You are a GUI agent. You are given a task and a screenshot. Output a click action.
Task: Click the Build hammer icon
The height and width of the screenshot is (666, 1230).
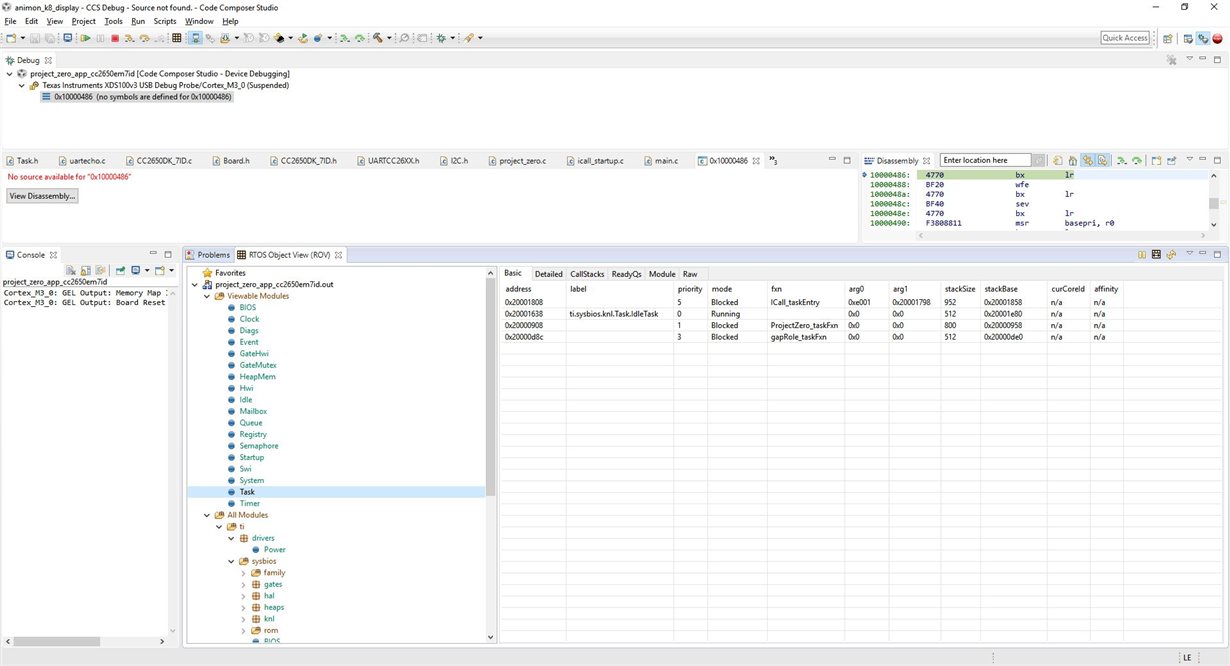click(x=379, y=38)
